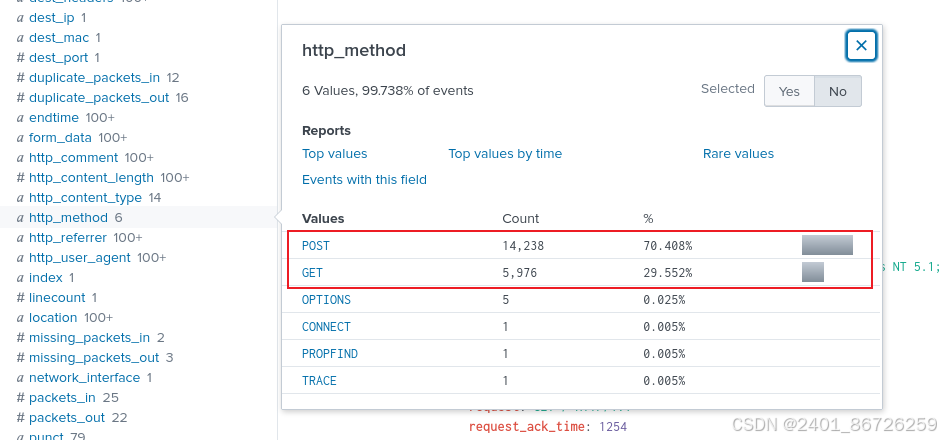The width and height of the screenshot is (941, 440).
Task: Filter by the TRACE value
Action: 319,381
